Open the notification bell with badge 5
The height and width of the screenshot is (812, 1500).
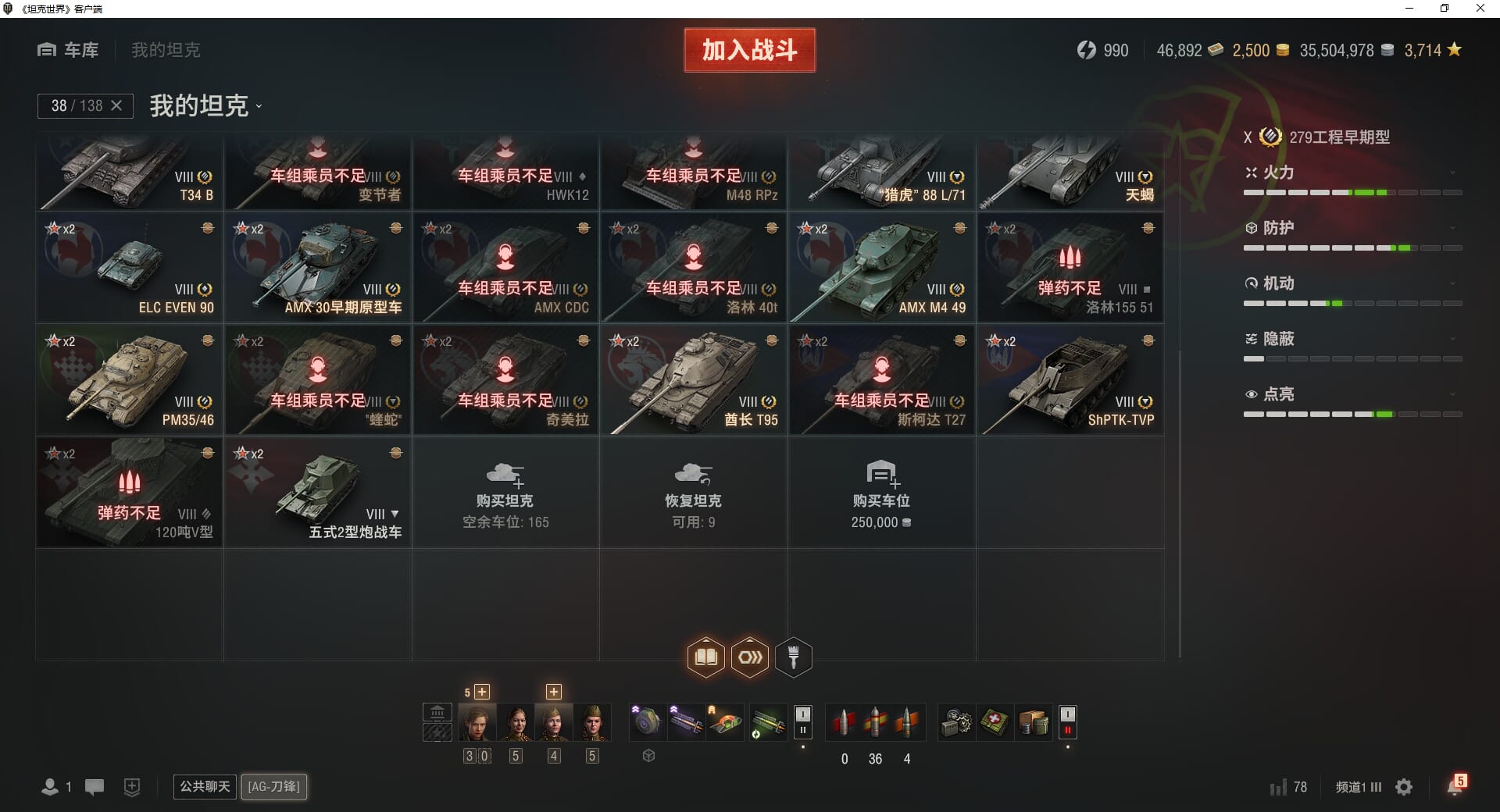click(1456, 785)
